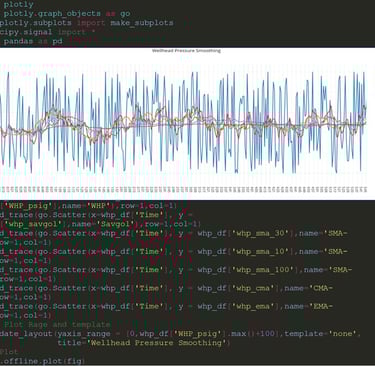Click the 'EMA-' trace name string
The width and height of the screenshot is (375, 366).
coord(321,307)
